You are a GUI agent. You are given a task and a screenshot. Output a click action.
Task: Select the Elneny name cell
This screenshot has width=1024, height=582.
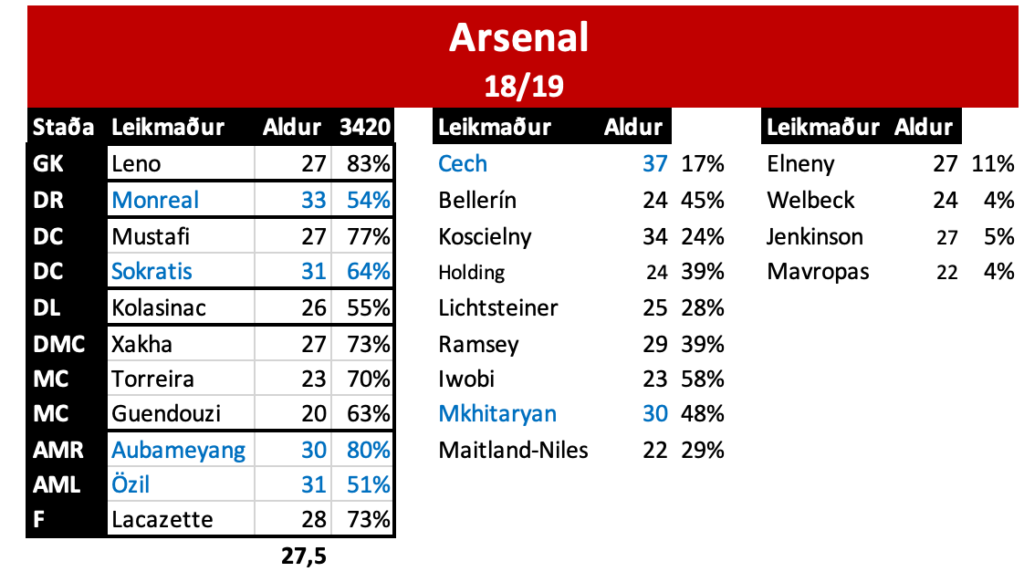click(800, 163)
